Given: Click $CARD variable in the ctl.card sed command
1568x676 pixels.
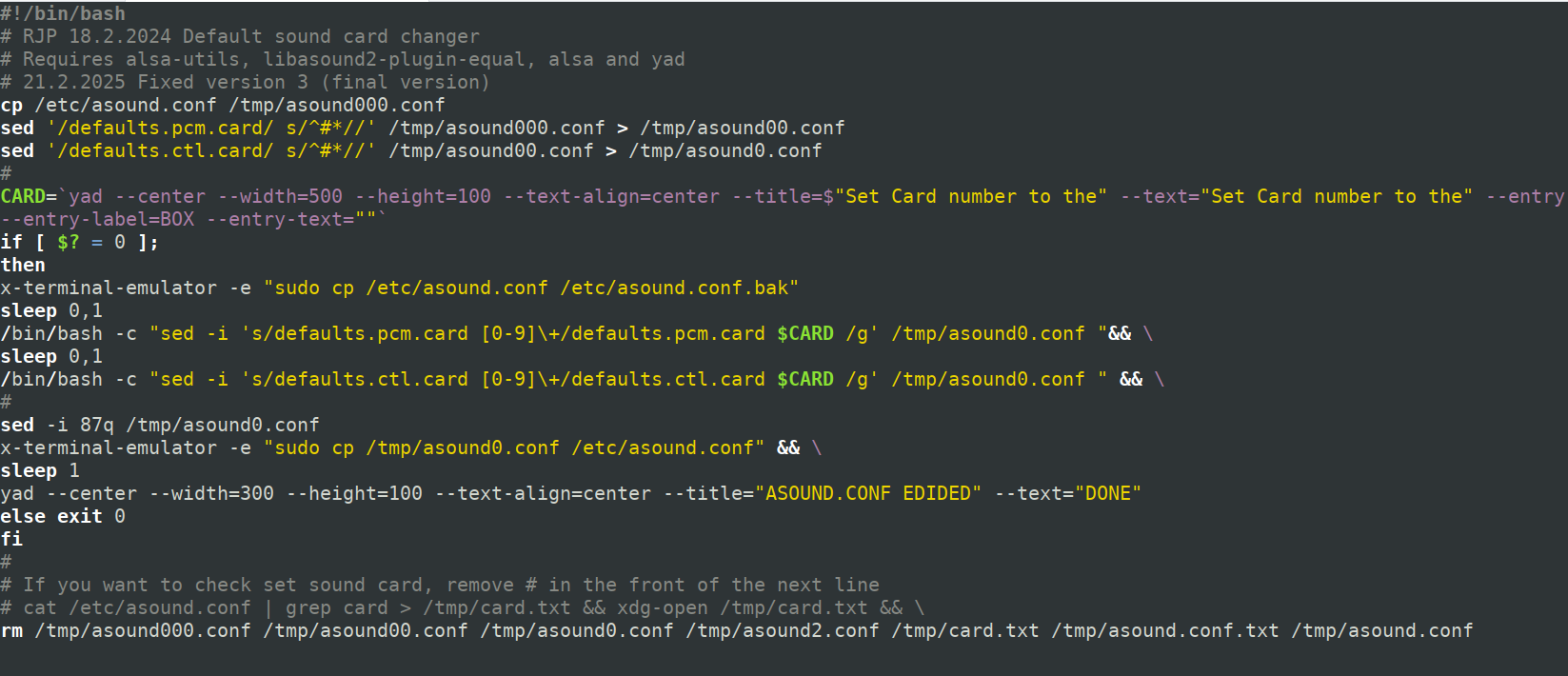Looking at the screenshot, I should coord(805,379).
